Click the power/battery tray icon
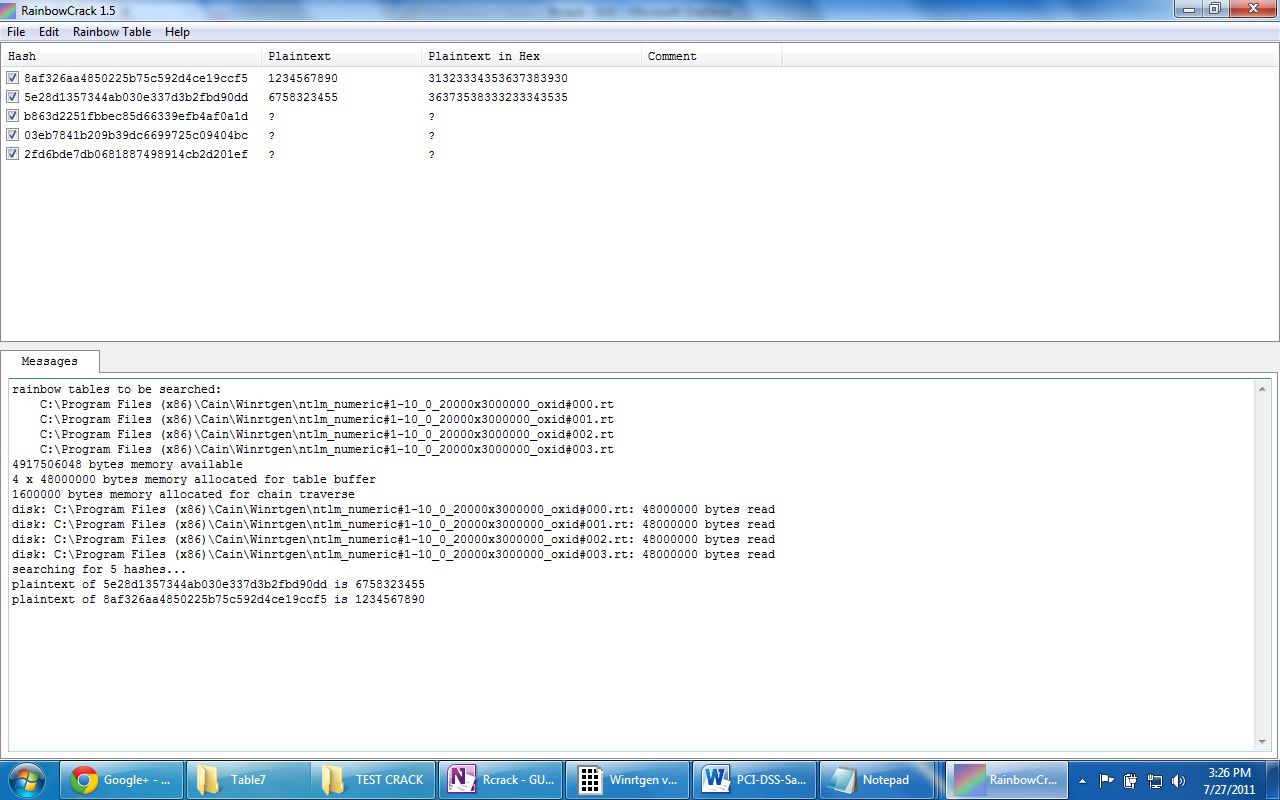Screen dimensions: 1280x800 coord(1131,780)
